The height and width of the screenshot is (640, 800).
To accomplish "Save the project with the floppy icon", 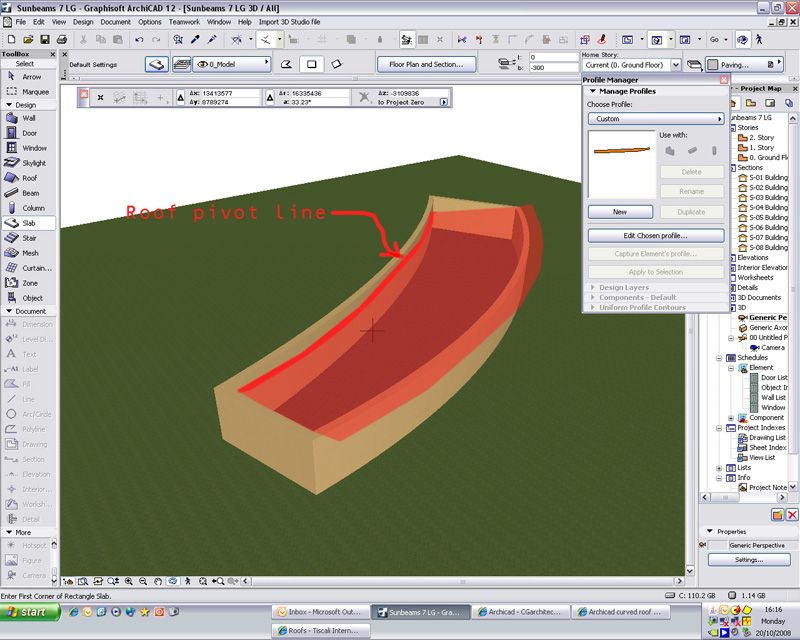I will (45, 39).
